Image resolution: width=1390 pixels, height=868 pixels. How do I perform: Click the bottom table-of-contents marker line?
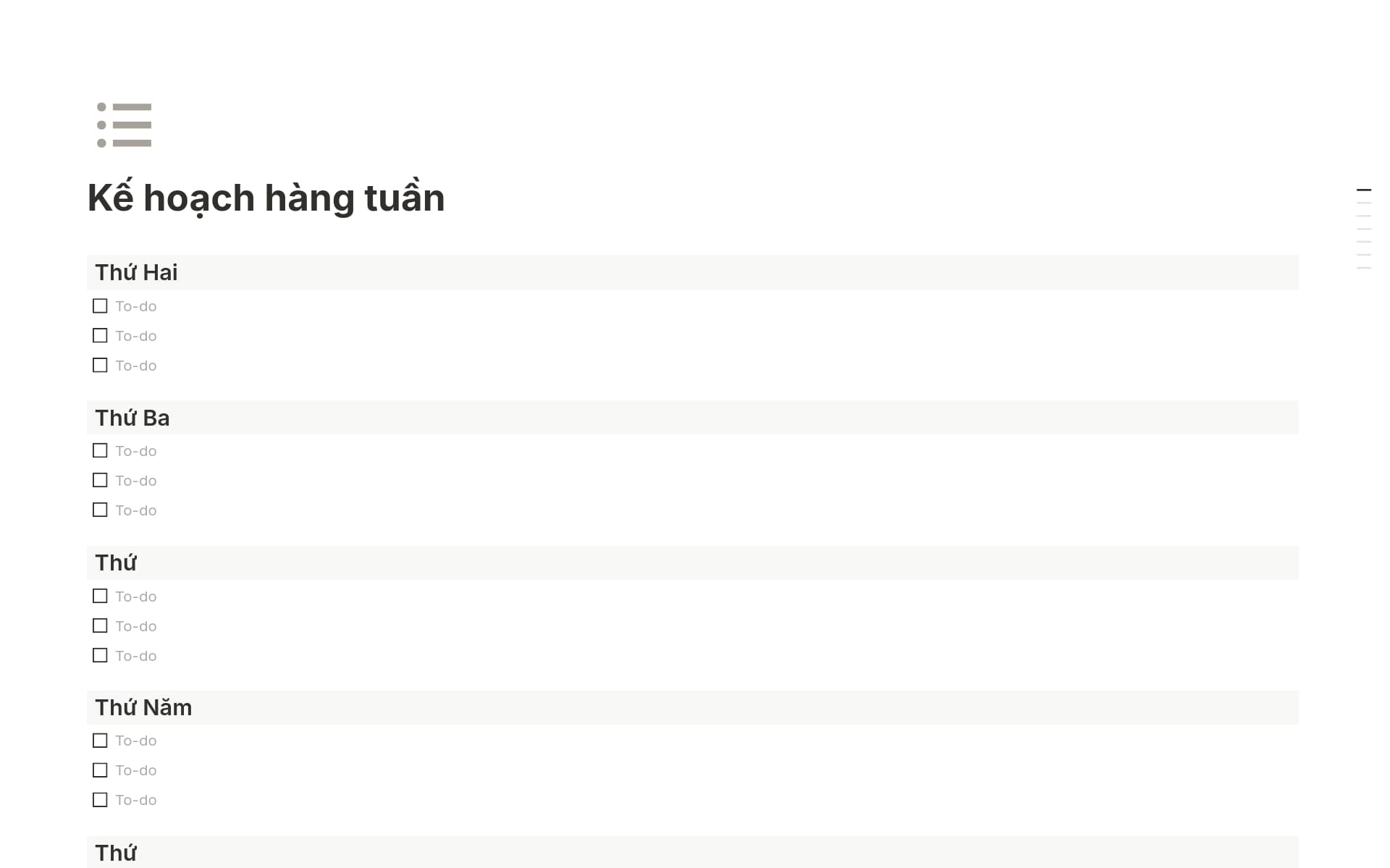[x=1363, y=268]
